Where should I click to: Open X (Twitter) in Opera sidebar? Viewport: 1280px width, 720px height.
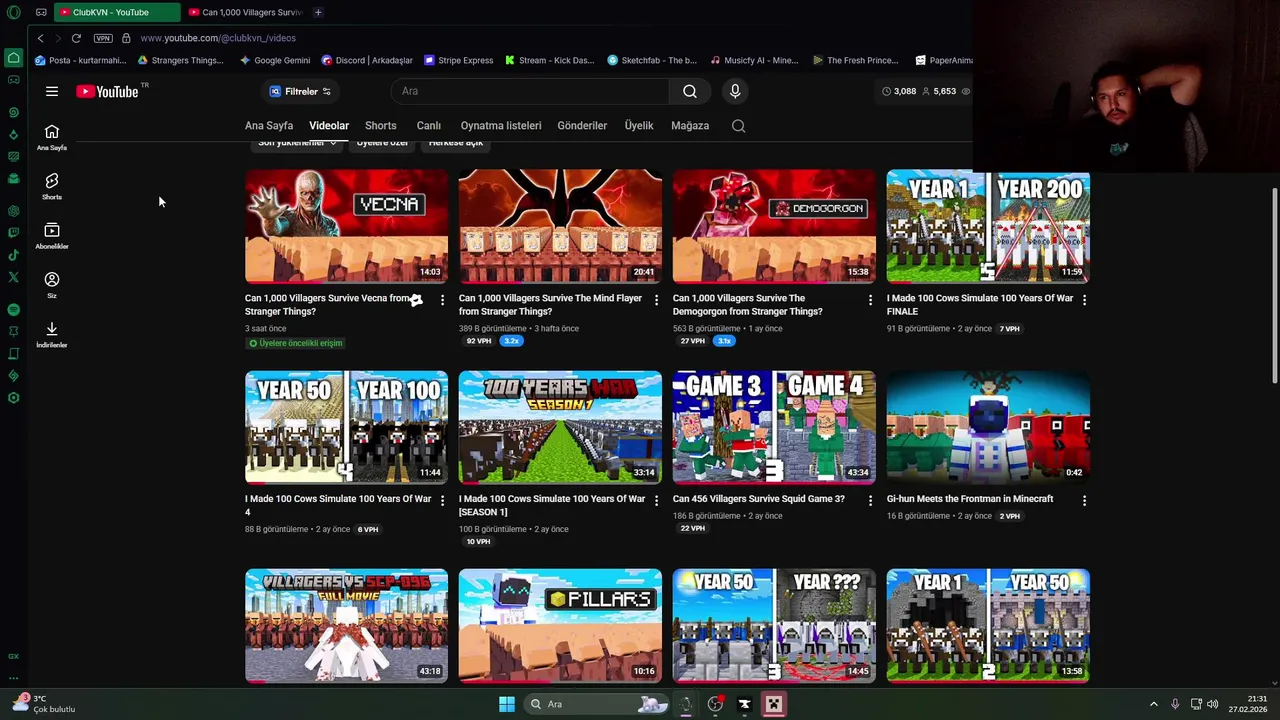pos(13,277)
